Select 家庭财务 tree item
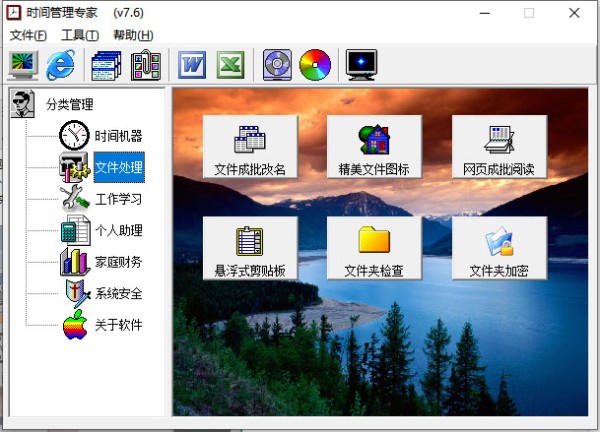This screenshot has width=600, height=432. point(118,262)
